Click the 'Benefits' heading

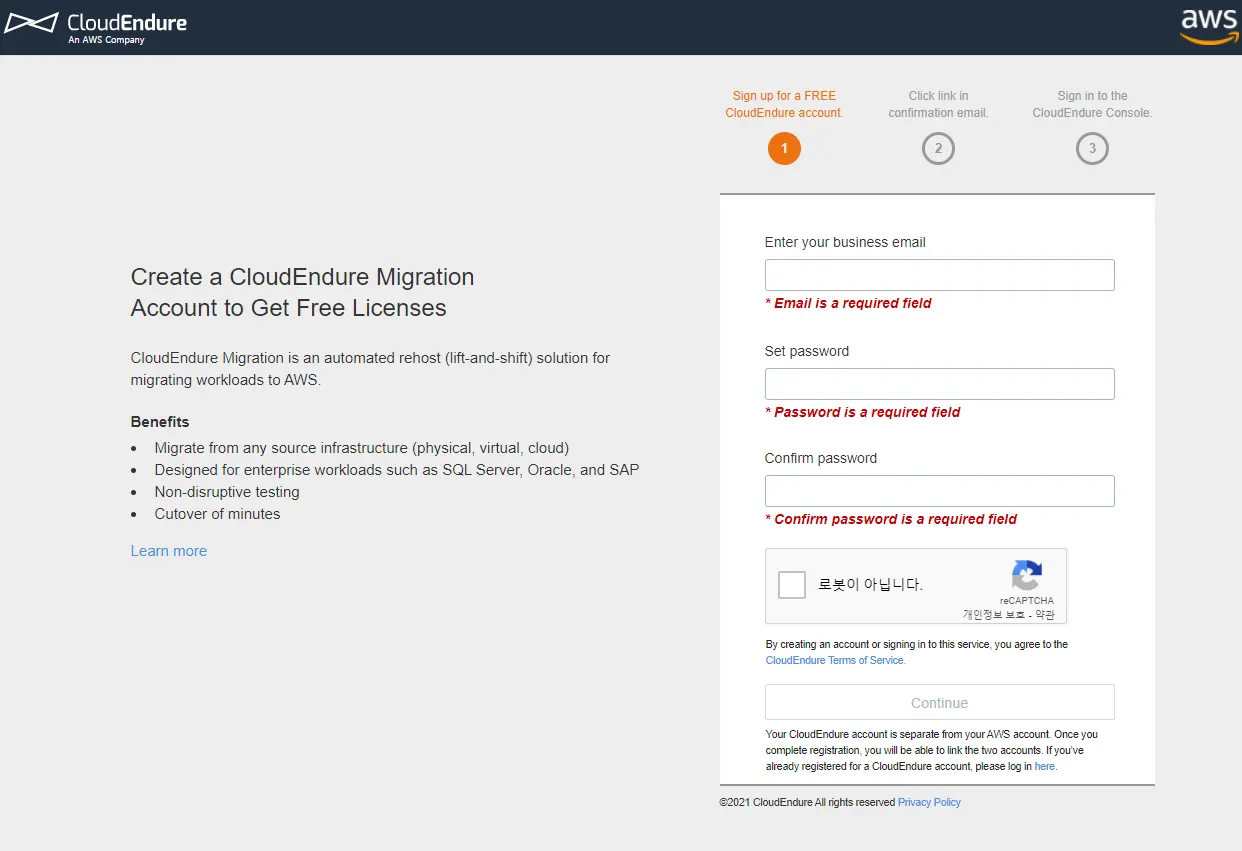tap(160, 422)
